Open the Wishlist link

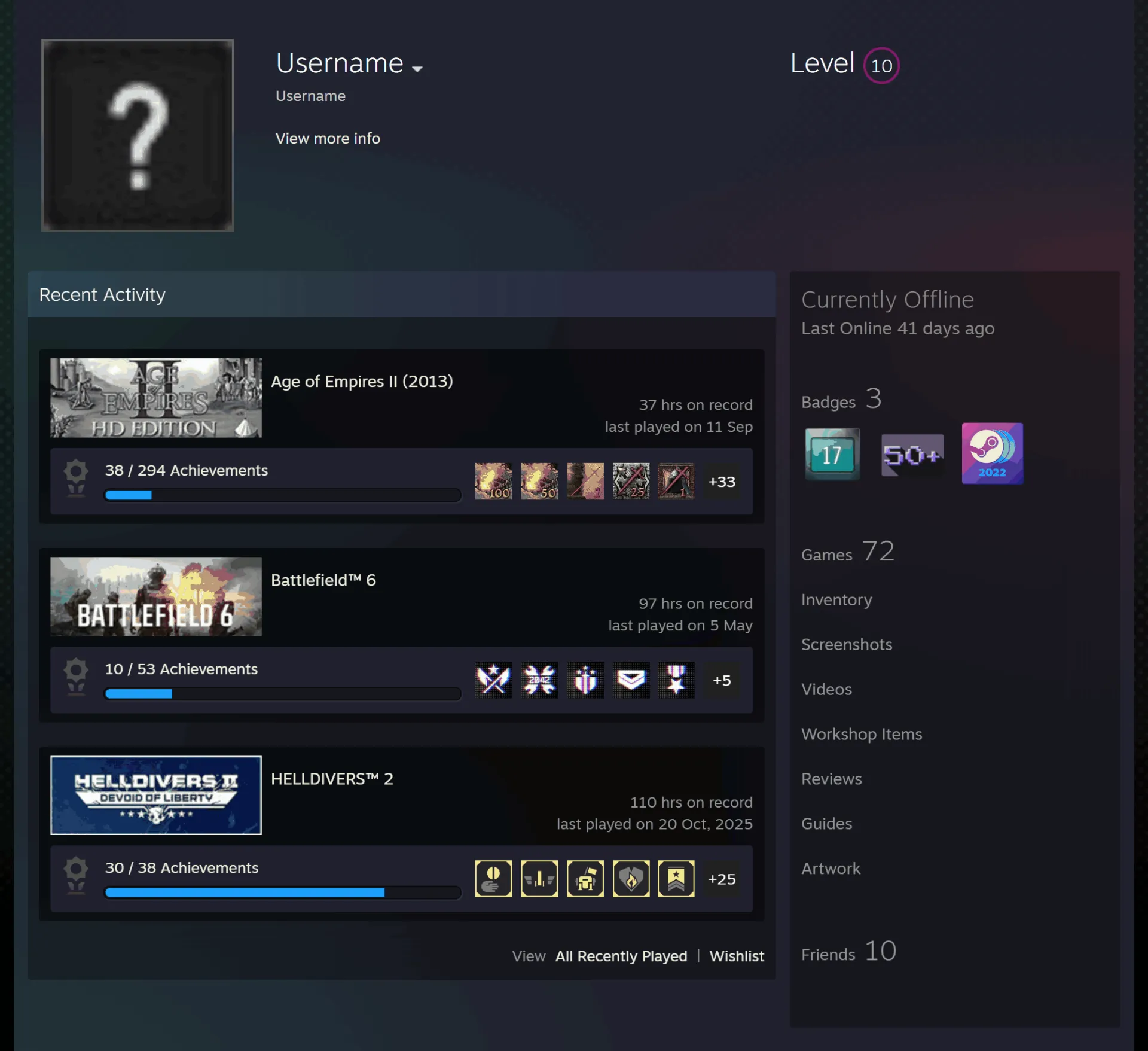(737, 956)
